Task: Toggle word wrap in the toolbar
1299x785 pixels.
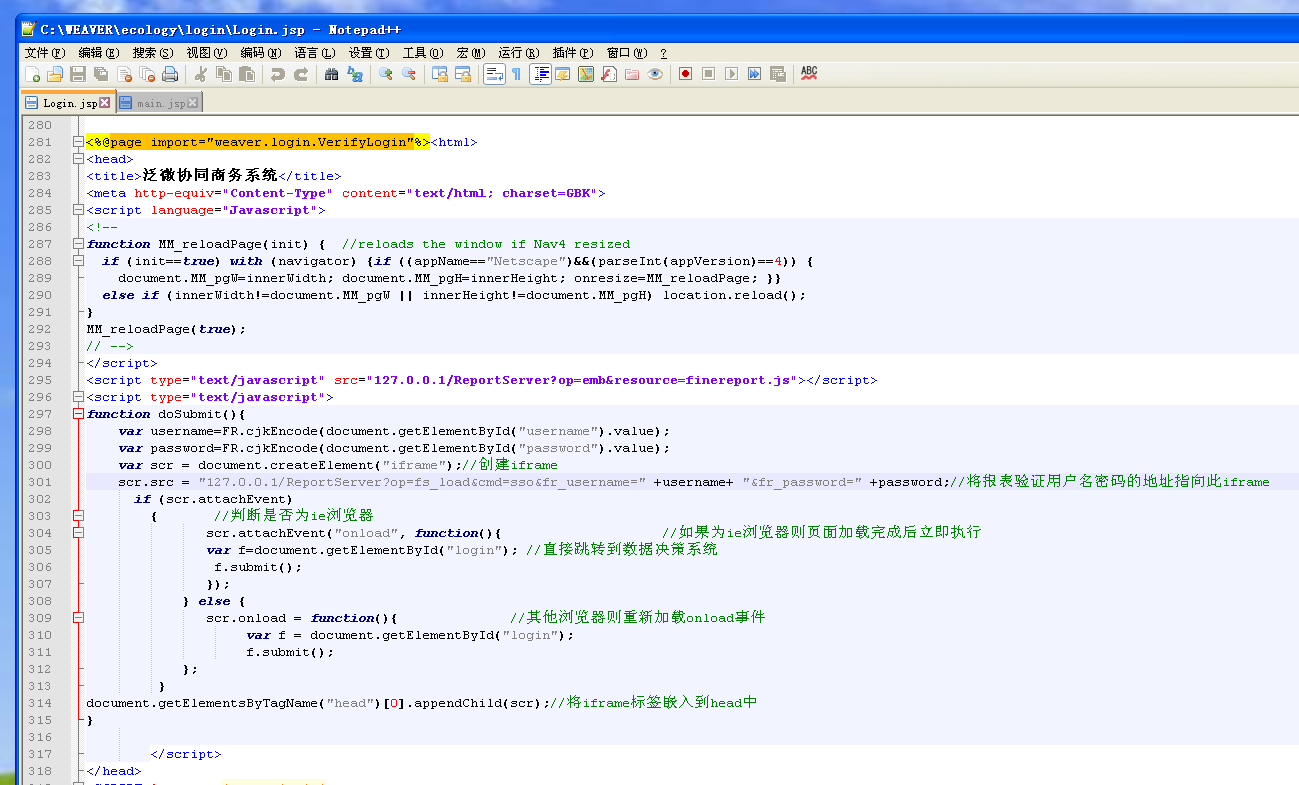Action: pyautogui.click(x=494, y=74)
